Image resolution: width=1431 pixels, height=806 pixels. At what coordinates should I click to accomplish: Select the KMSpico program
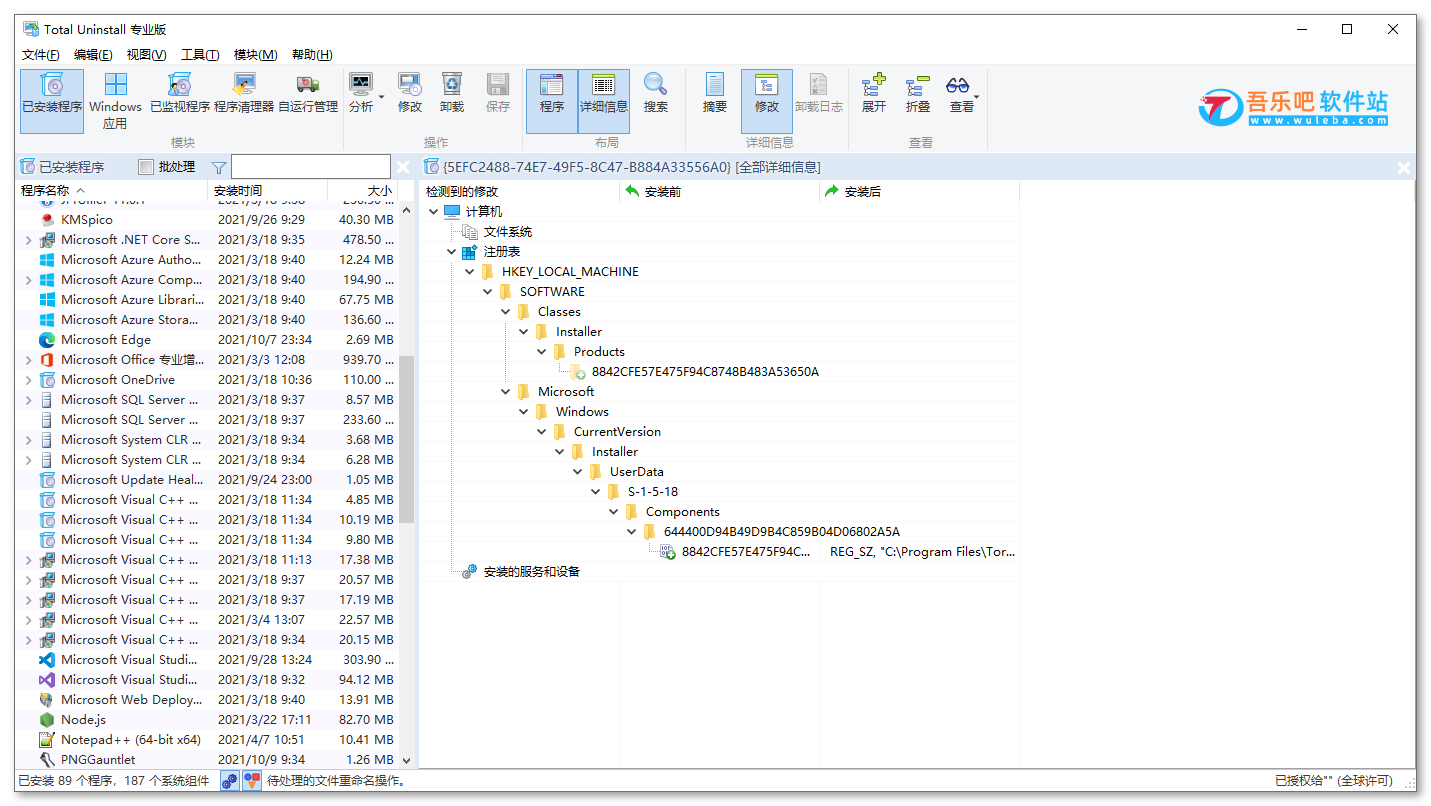87,220
